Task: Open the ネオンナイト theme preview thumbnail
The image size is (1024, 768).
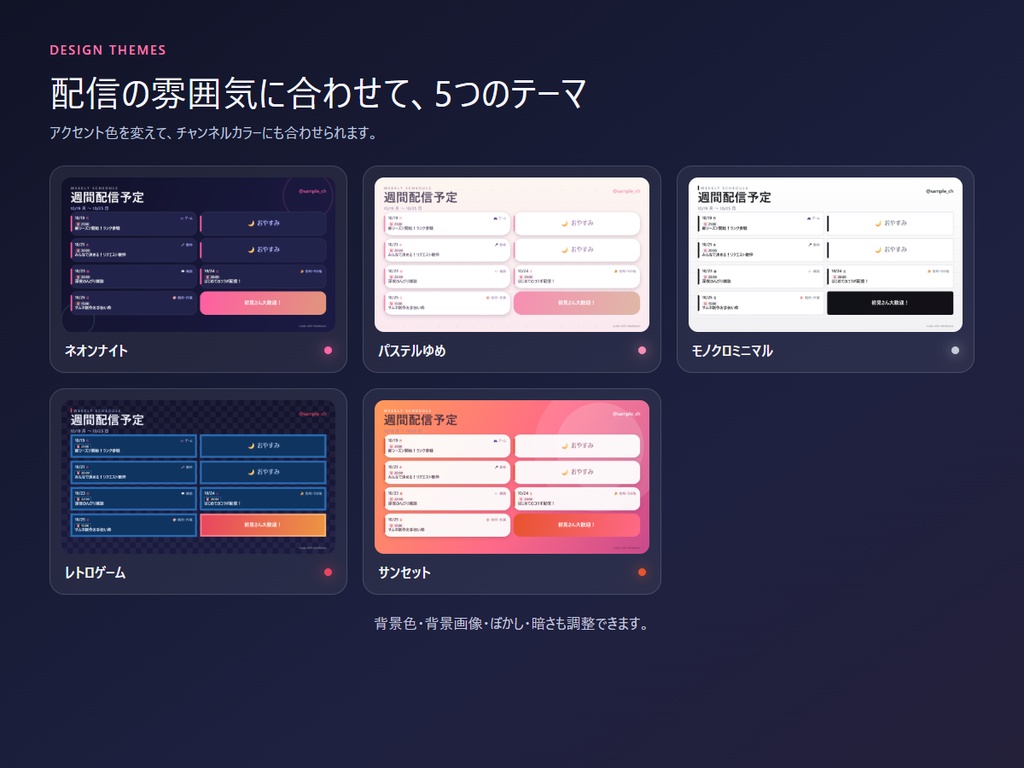Action: coord(198,255)
